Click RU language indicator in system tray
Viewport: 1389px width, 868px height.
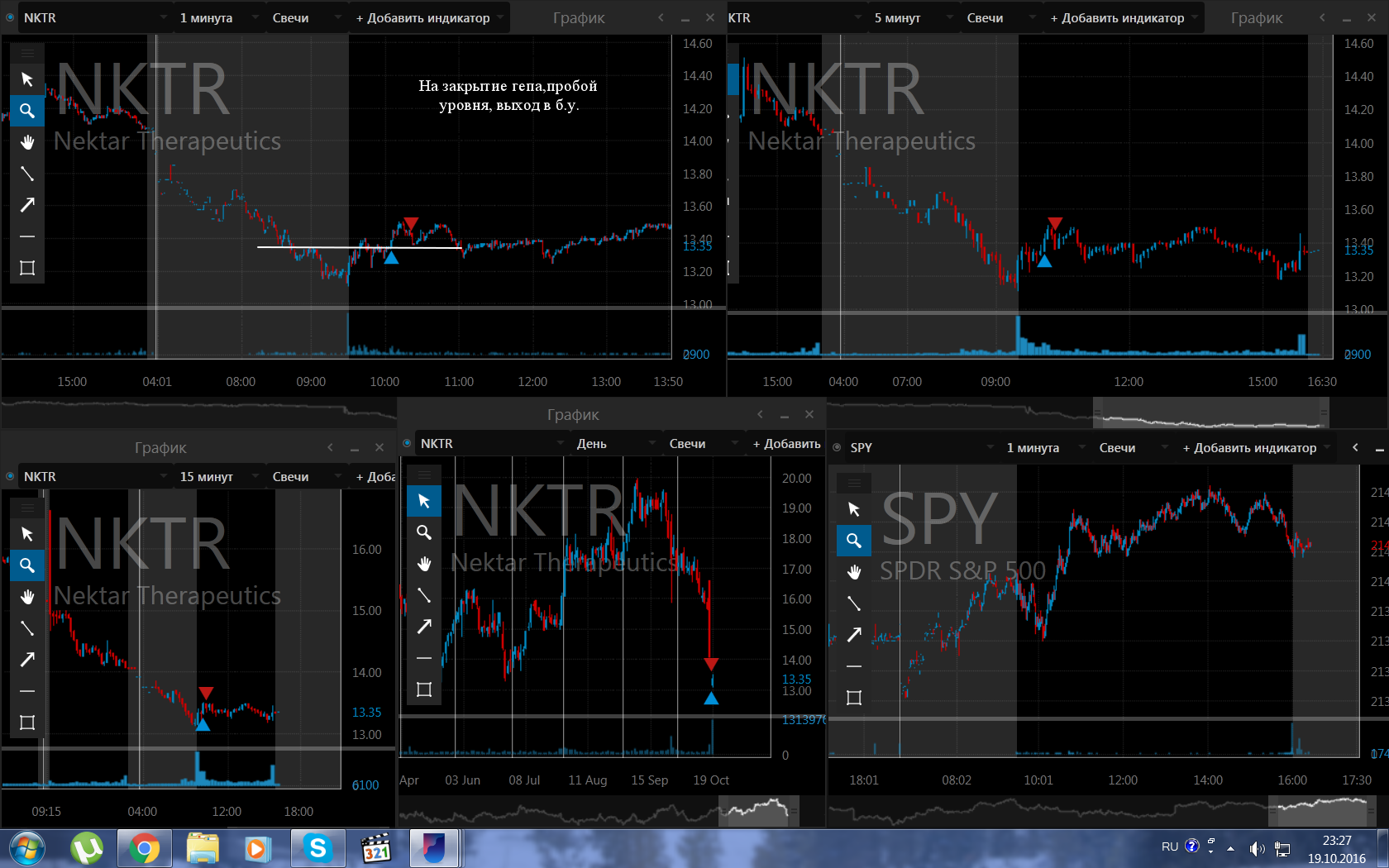1169,847
